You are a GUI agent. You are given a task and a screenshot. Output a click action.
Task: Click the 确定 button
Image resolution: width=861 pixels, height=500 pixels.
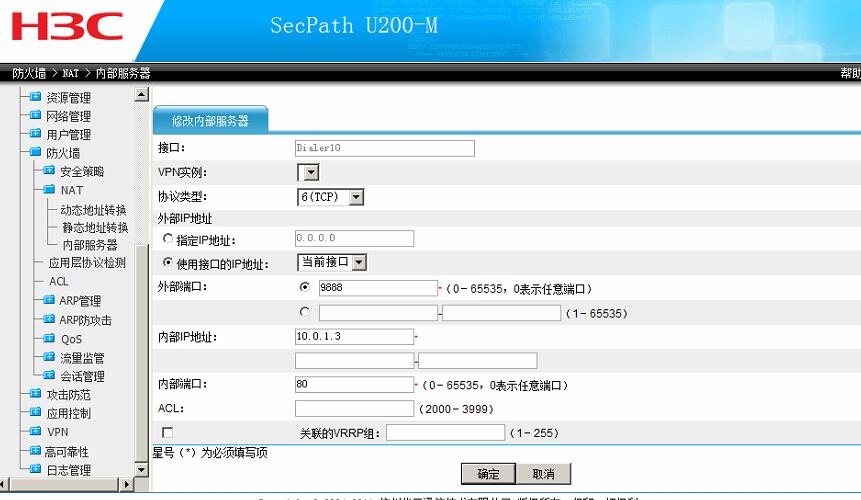click(x=488, y=474)
